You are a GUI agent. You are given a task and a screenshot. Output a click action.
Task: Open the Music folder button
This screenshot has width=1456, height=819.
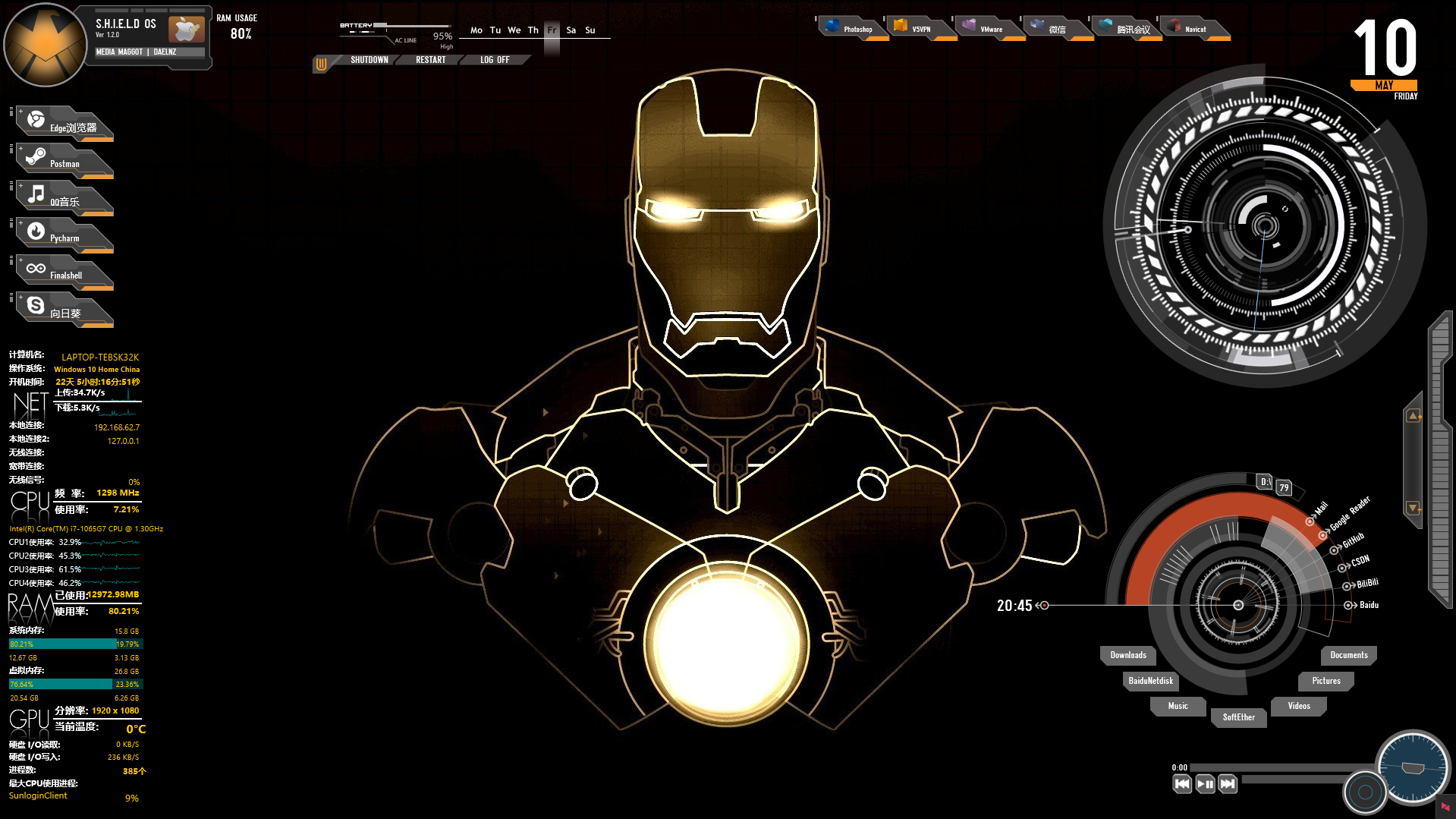[1178, 706]
